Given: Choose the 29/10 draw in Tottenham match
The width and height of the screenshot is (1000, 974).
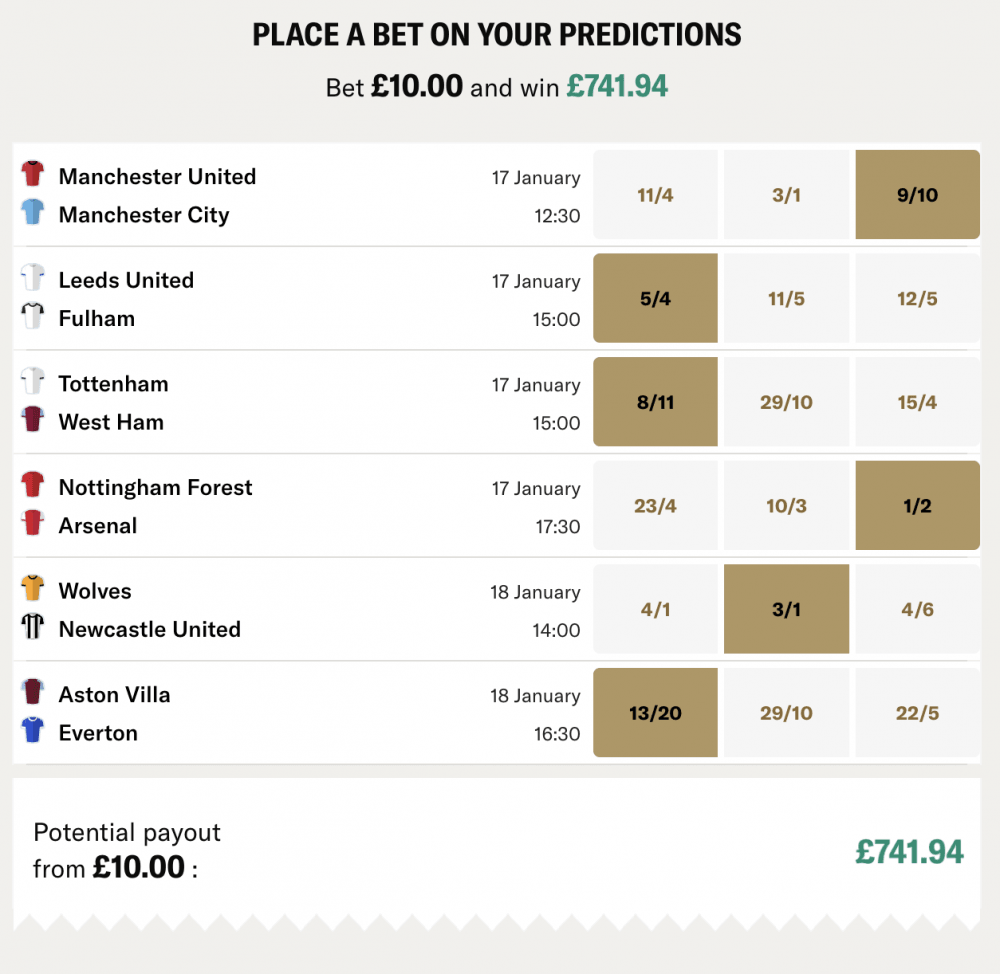Looking at the screenshot, I should click(x=786, y=401).
